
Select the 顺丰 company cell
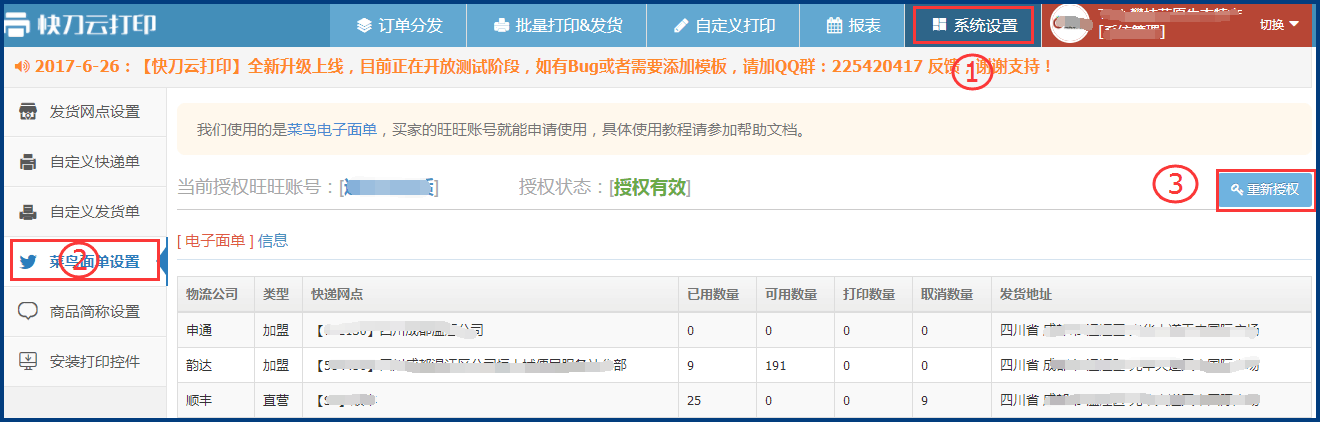(x=199, y=399)
